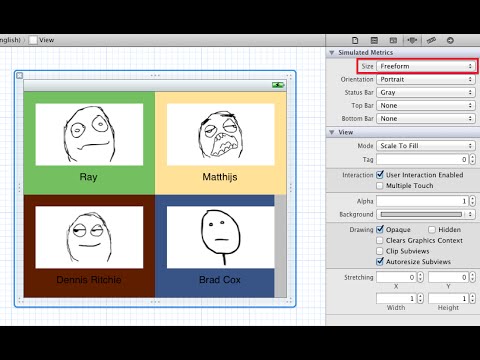Viewport: 480px width, 360px height.
Task: Select the Matthijs label on yellow cell
Action: (x=220, y=177)
